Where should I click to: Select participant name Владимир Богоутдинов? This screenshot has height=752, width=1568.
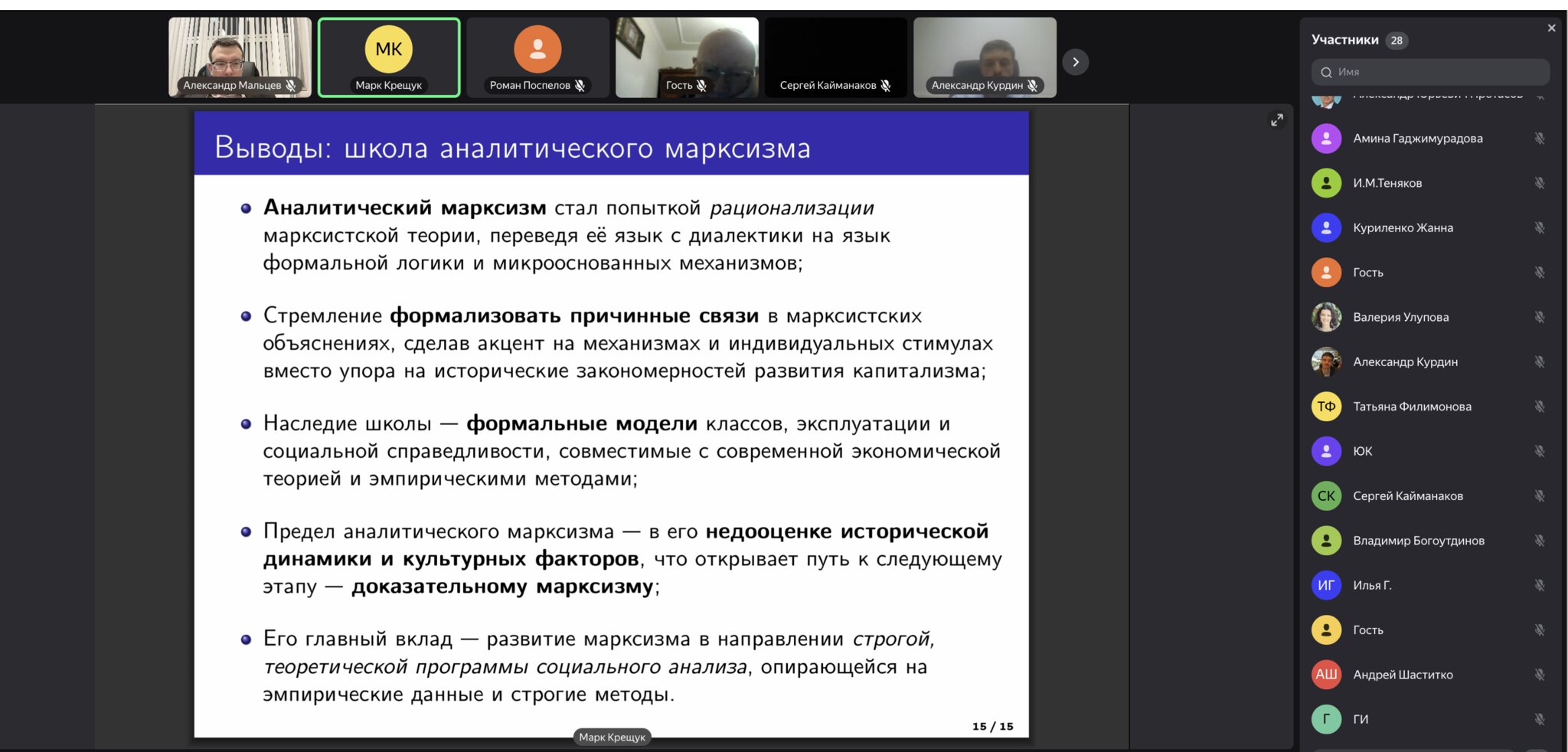click(x=1419, y=541)
